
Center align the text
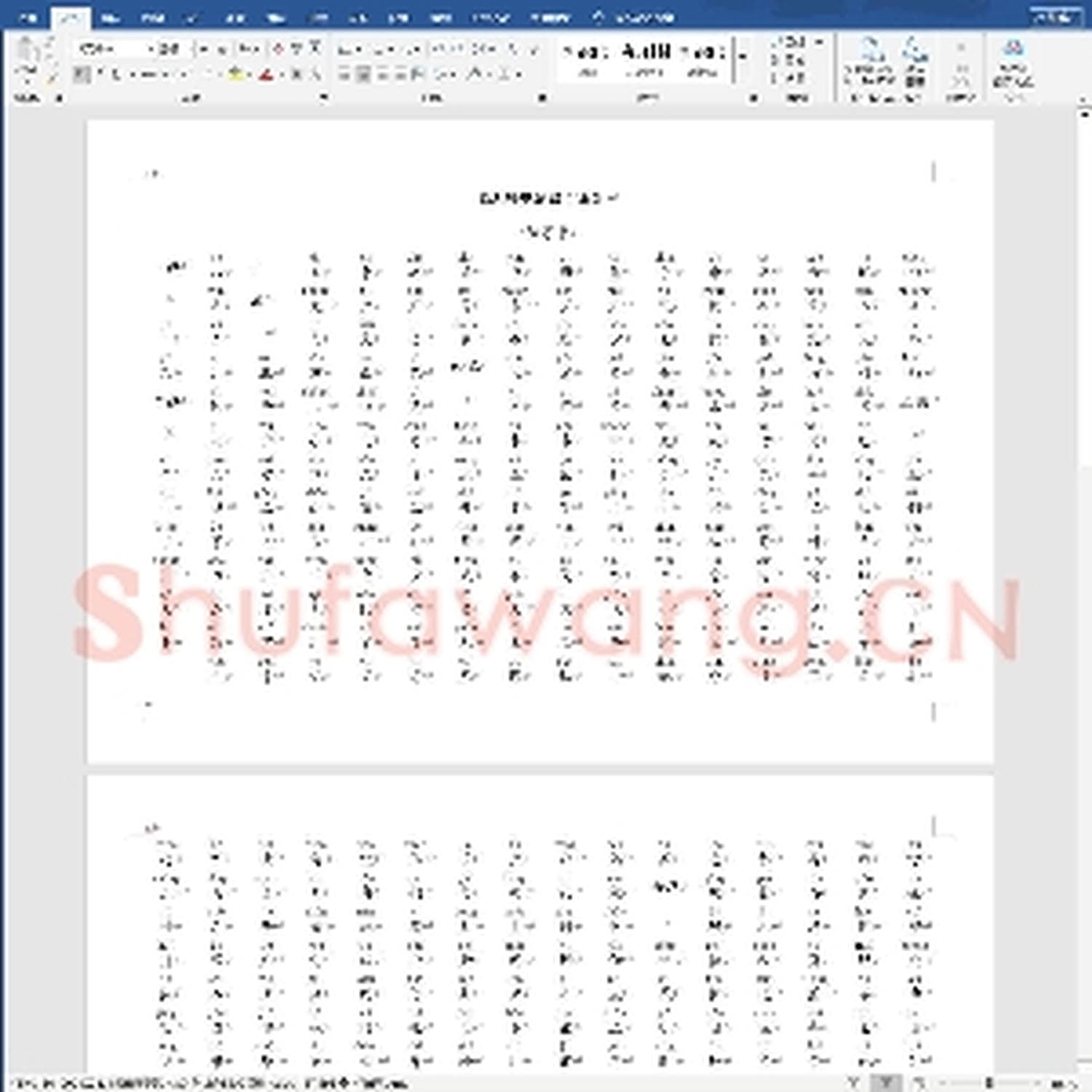pos(363,74)
